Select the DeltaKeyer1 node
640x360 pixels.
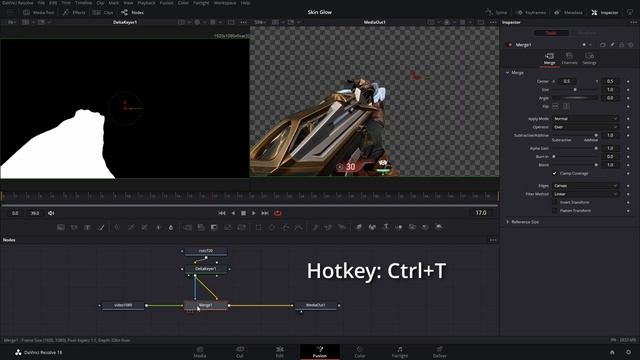pyautogui.click(x=206, y=269)
